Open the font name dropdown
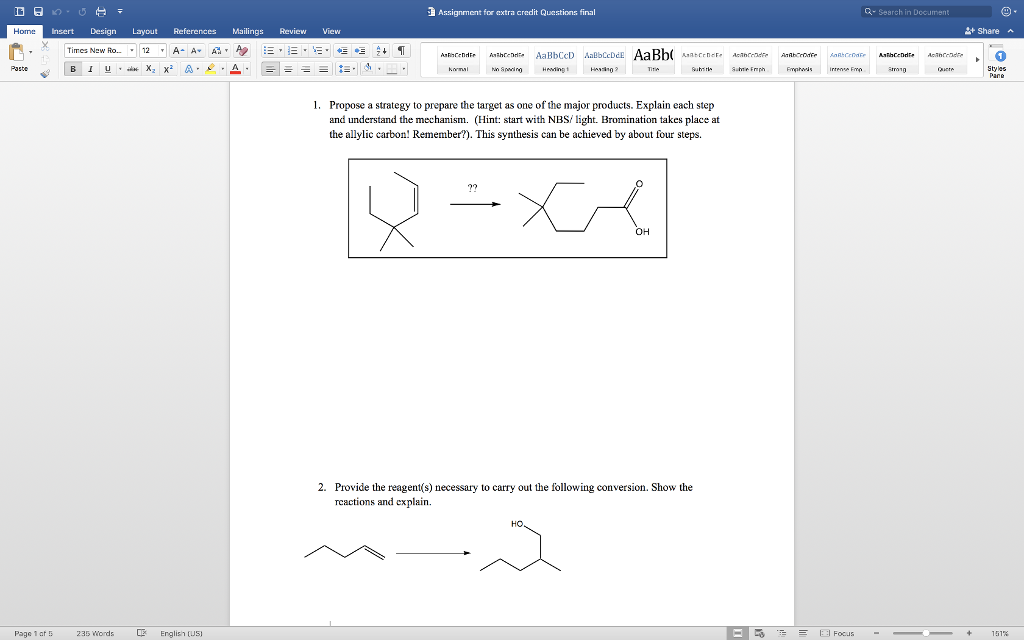The height and width of the screenshot is (640, 1024). (130, 50)
